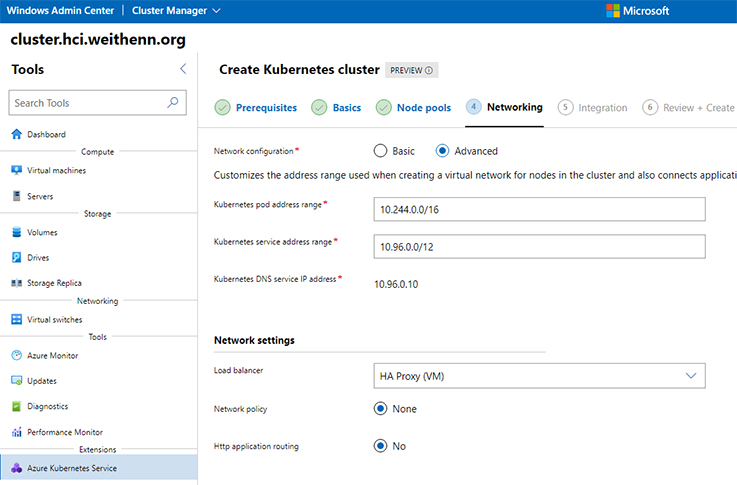Click the Updates icon
This screenshot has height=485, width=737.
[16, 381]
